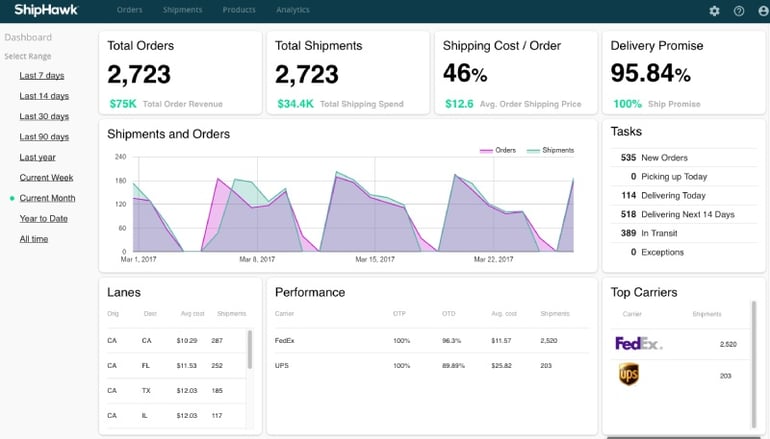Toggle the Orders series in chart legend
770x439 pixels.
point(498,150)
